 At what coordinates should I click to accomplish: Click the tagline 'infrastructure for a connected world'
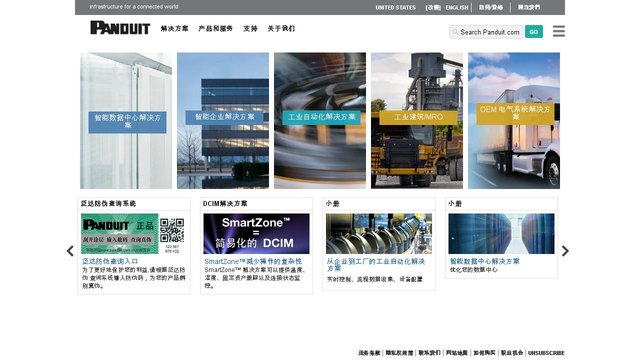click(134, 7)
